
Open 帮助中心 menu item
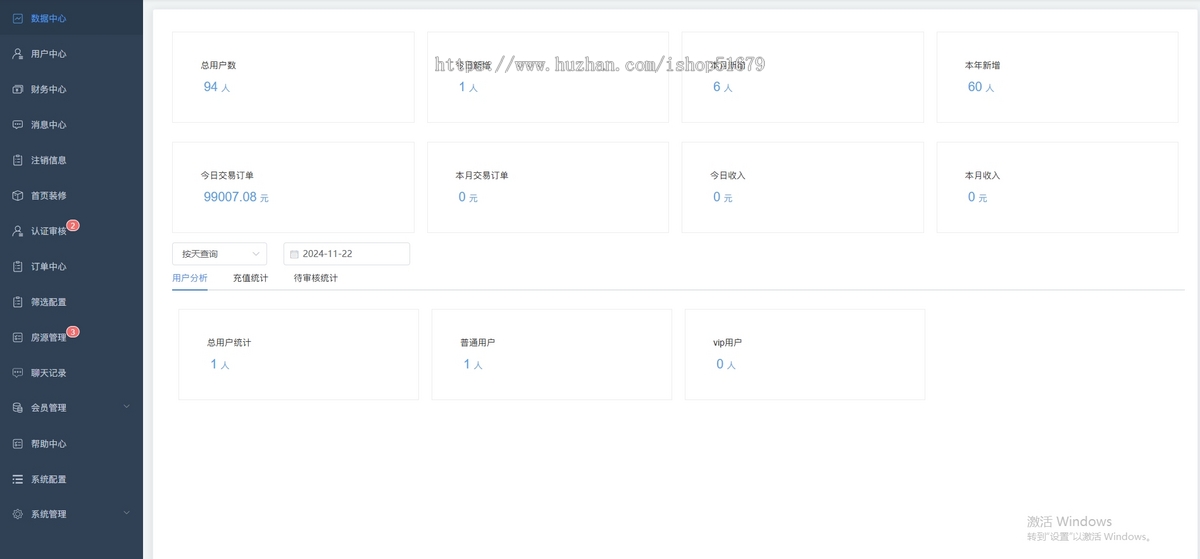71,444
